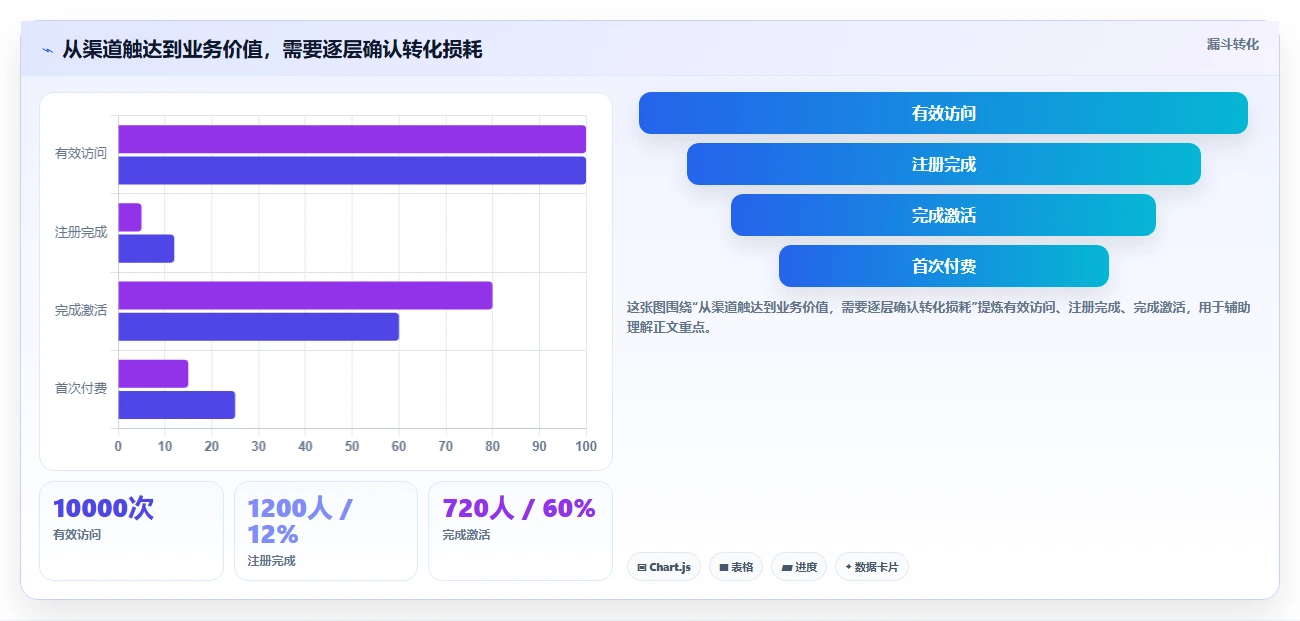Click the 漏斗转化 label at top right
The height and width of the screenshot is (621, 1300).
click(1233, 44)
